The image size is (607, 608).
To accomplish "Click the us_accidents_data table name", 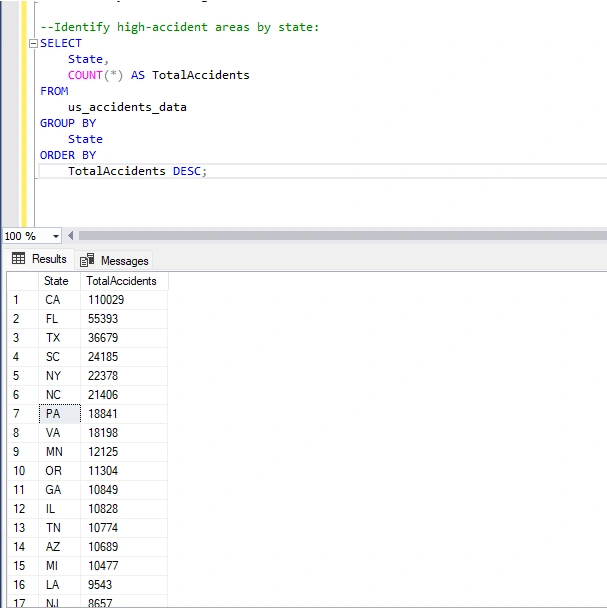I will point(127,107).
